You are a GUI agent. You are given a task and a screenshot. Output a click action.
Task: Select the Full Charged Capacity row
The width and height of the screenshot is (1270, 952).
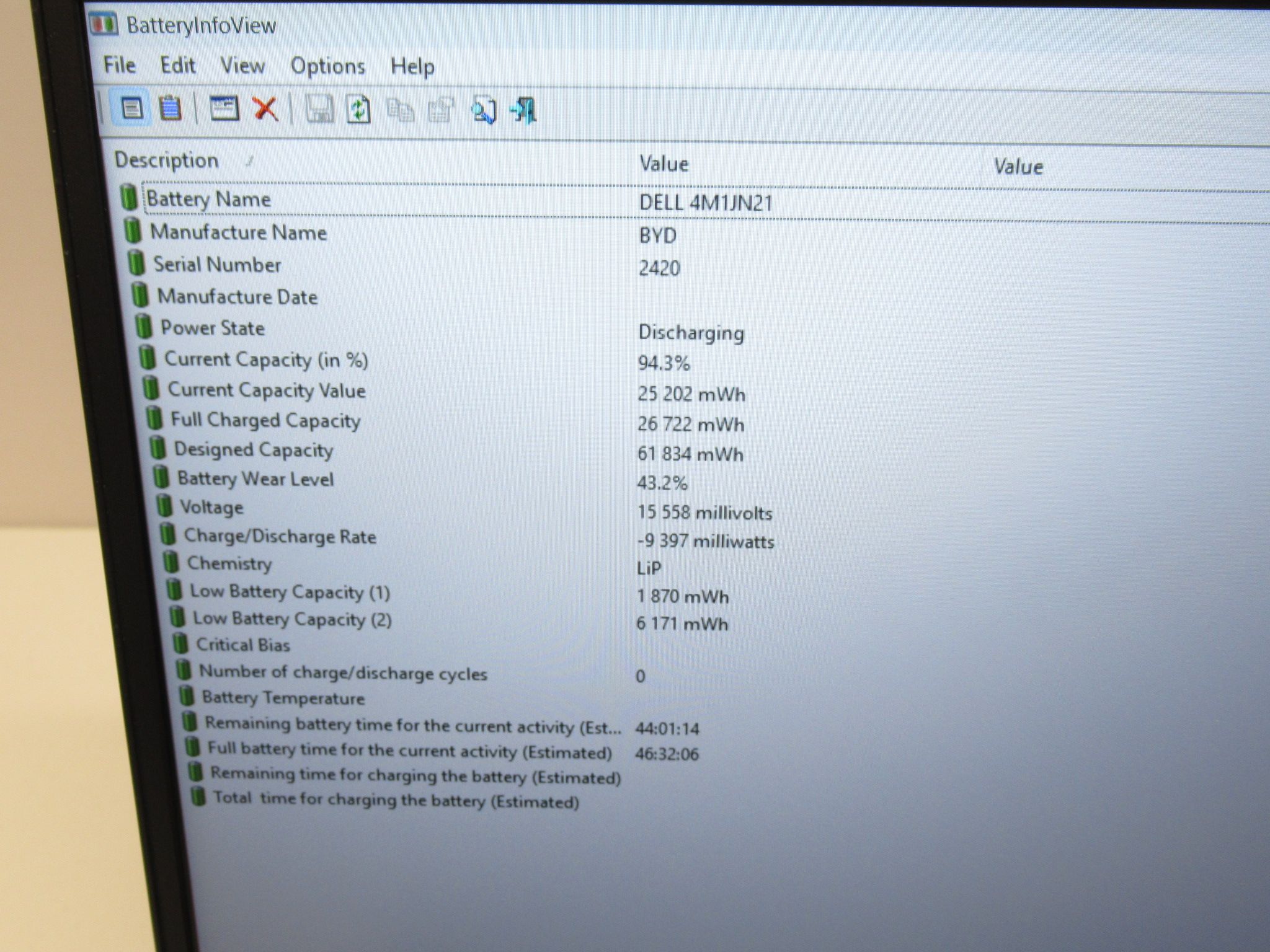[265, 420]
